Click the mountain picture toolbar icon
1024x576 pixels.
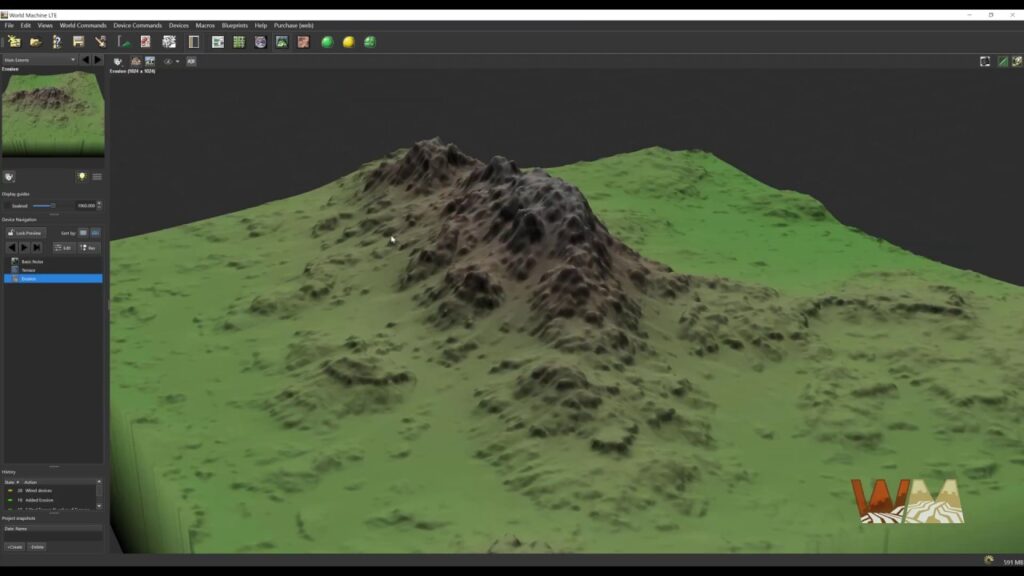pyautogui.click(x=282, y=42)
